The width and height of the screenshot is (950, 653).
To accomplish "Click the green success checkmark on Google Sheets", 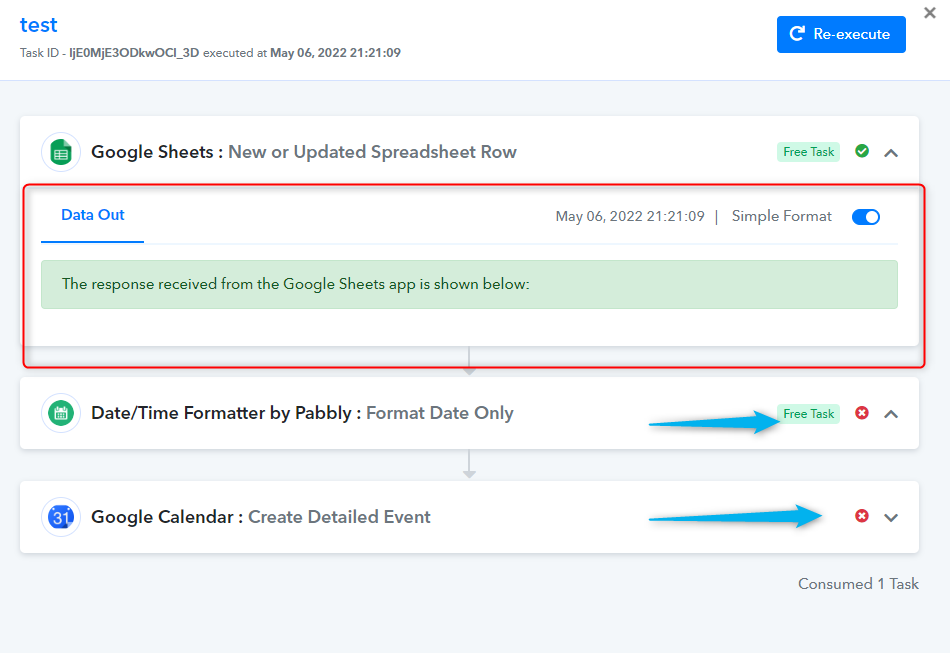I will [x=862, y=151].
